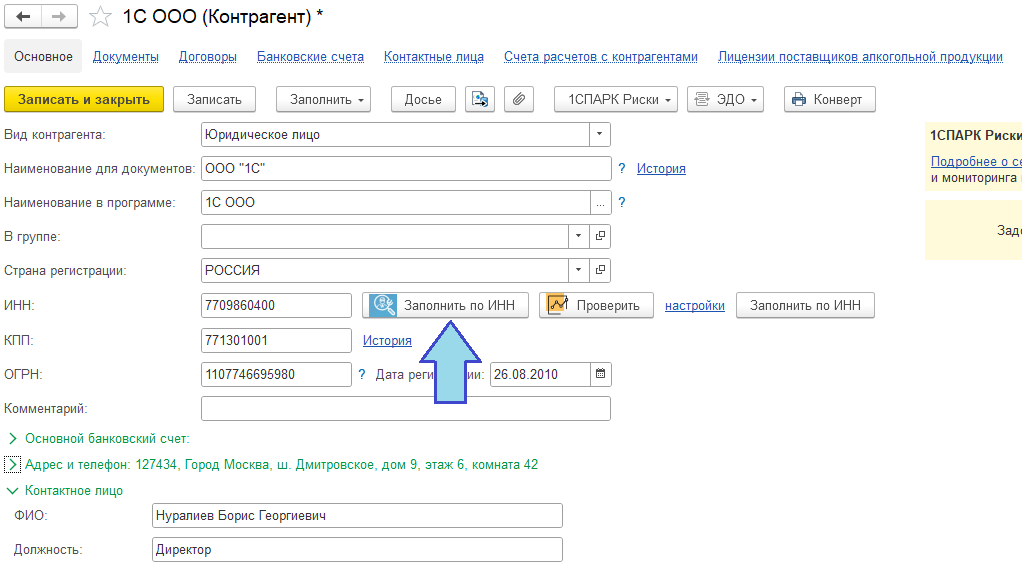
Task: Click the Записать и закрыть button
Action: (84, 99)
